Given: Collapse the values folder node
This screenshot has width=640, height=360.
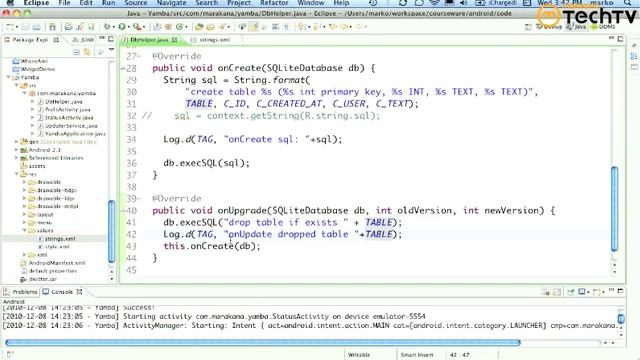Looking at the screenshot, I should tap(24, 231).
